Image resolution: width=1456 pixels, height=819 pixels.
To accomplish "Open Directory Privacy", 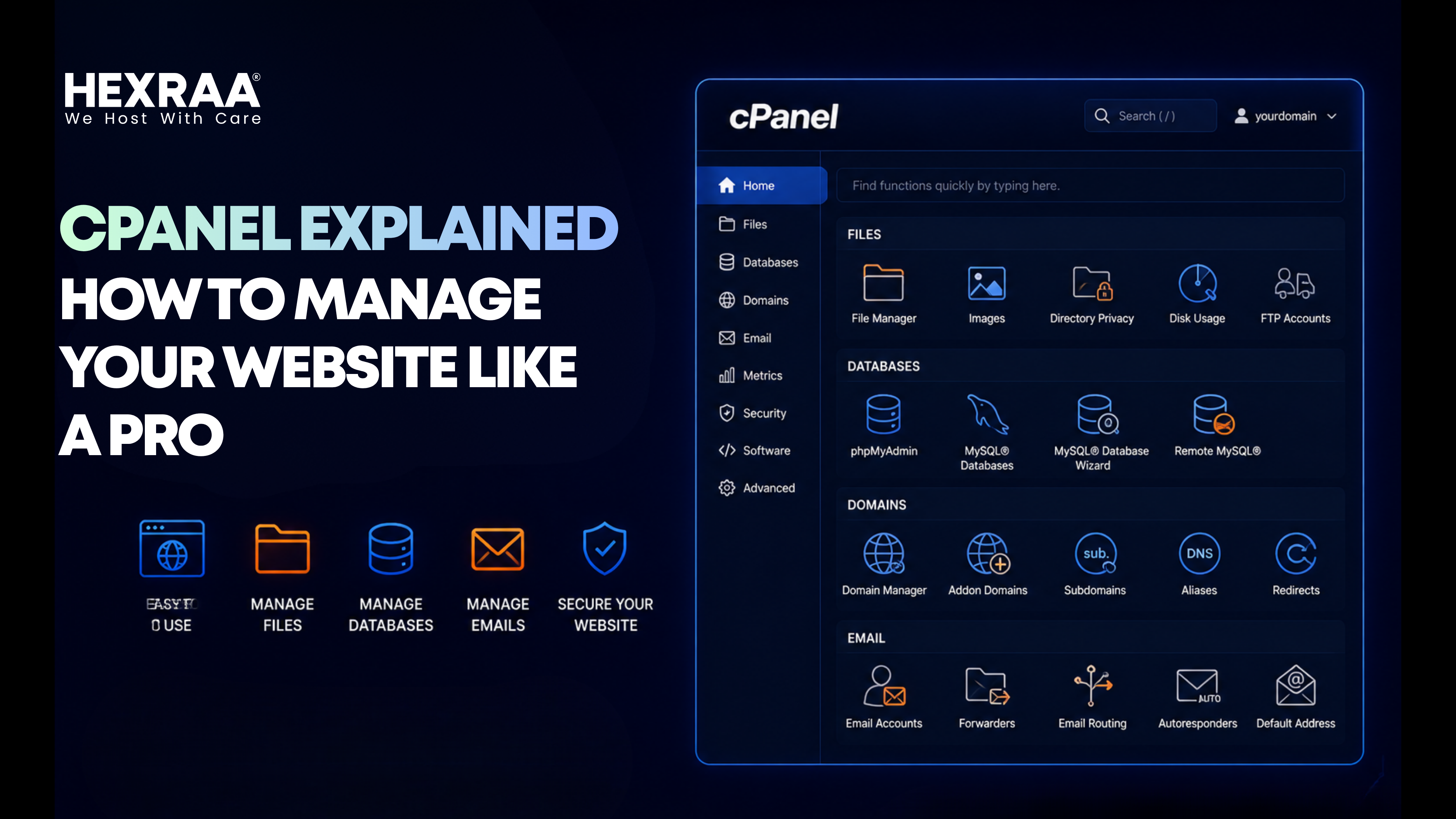I will 1092,283.
